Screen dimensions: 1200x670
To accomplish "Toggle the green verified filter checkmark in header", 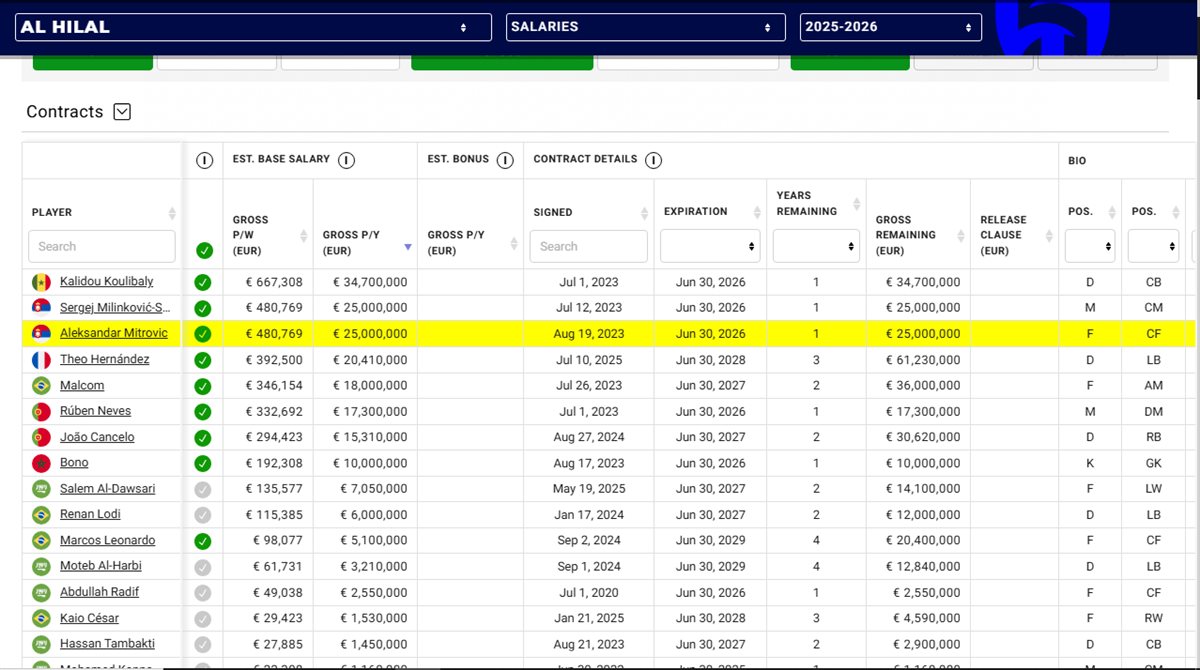I will click(204, 251).
